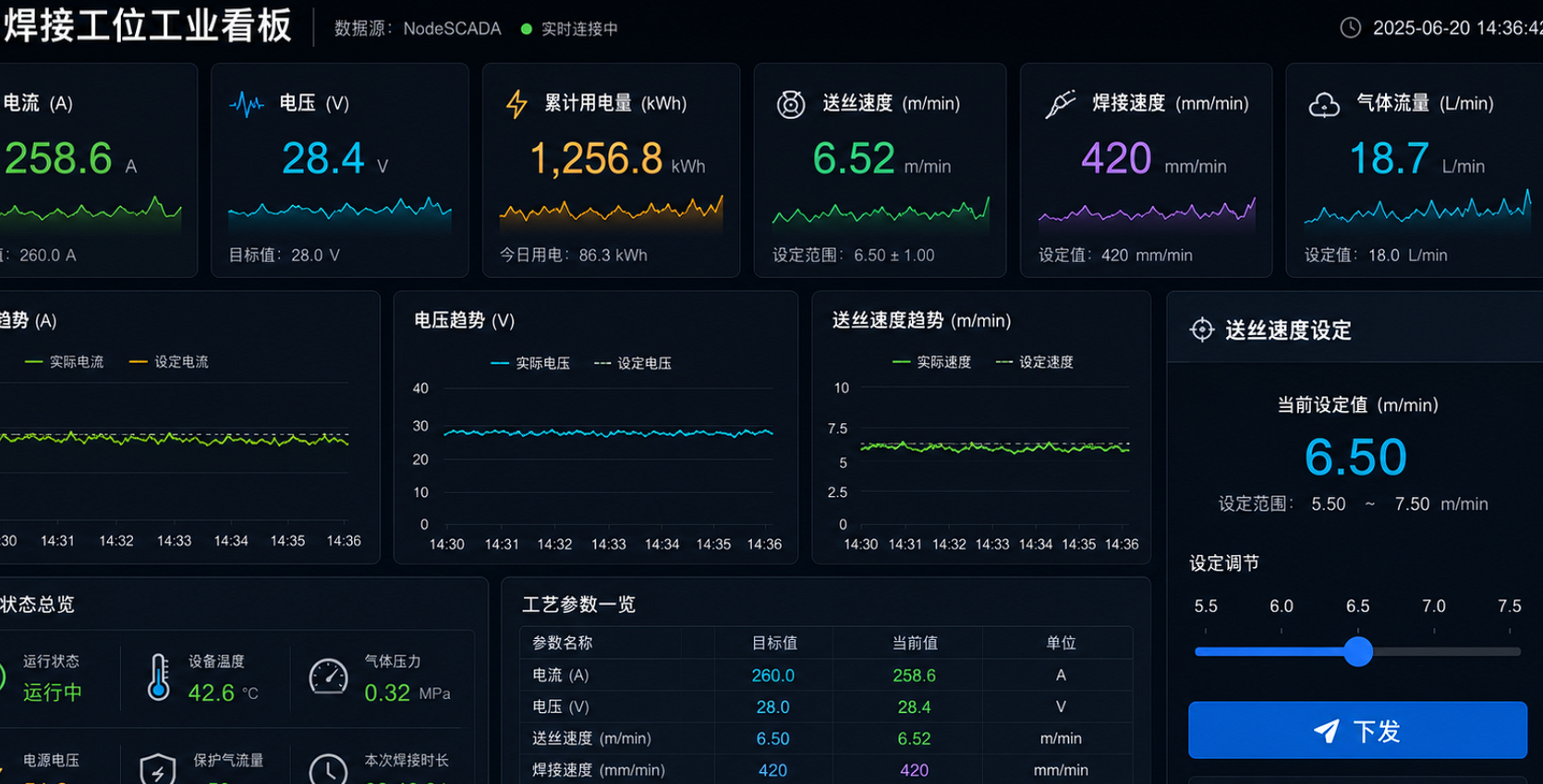Click the 电流 (A) table row name
The width and height of the screenshot is (1543, 784).
coord(560,675)
